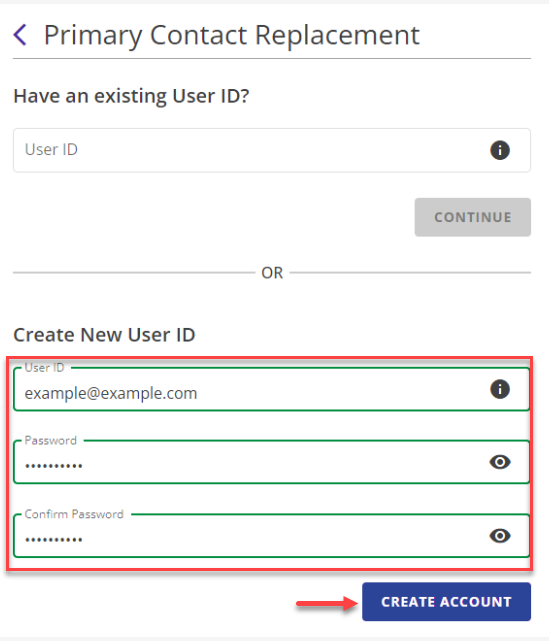Click the info icon beside example@example.com
Screen dimensions: 549x641
coord(500,389)
